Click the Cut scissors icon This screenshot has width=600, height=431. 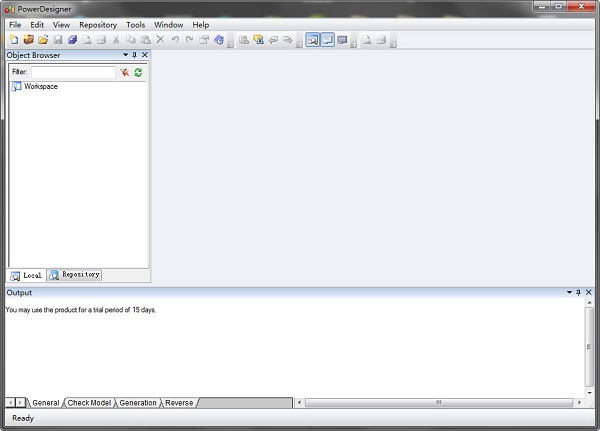[x=116, y=39]
